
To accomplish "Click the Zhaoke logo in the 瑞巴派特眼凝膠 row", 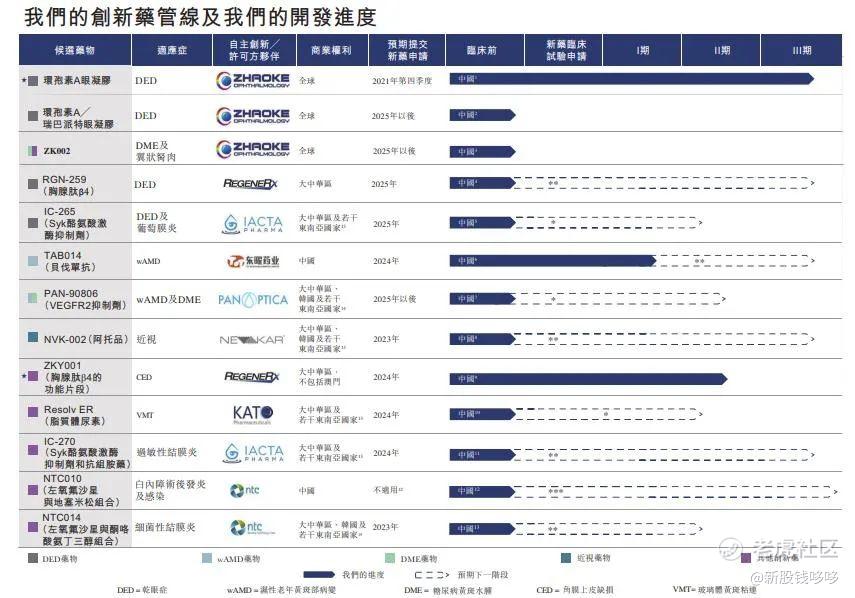I will click(252, 116).
